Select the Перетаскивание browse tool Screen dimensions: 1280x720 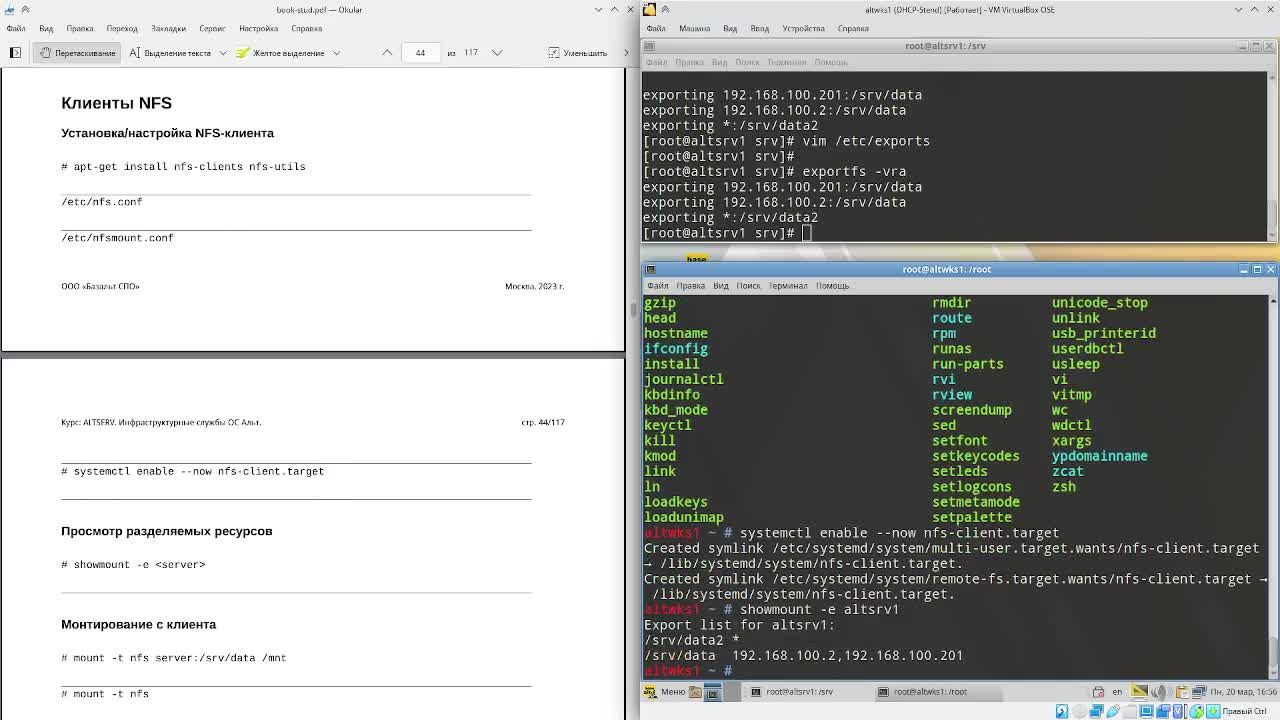[x=78, y=52]
